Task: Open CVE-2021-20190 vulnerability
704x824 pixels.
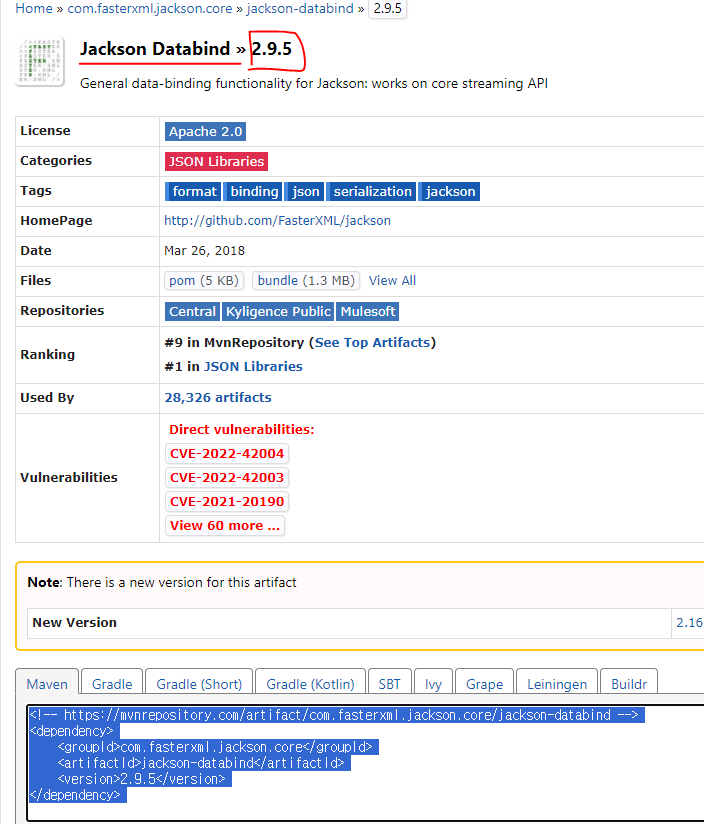Action: 227,502
